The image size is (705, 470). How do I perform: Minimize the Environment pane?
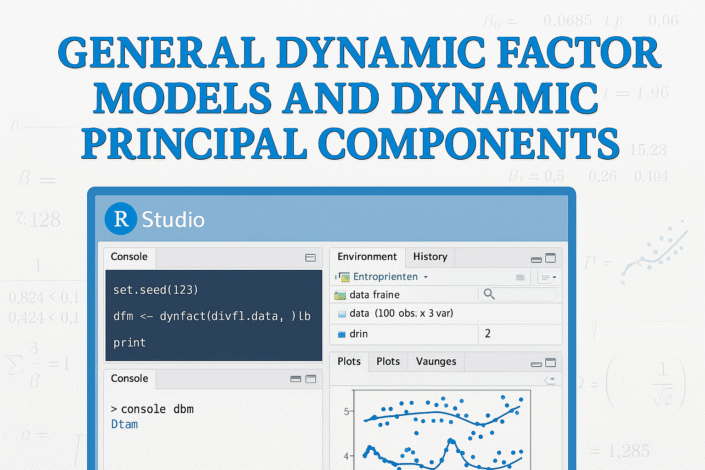(535, 257)
